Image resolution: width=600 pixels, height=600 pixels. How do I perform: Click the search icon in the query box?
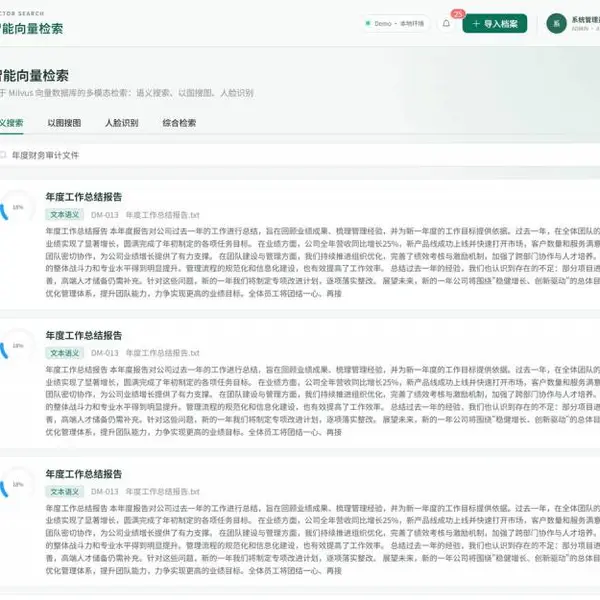[x=3, y=155]
